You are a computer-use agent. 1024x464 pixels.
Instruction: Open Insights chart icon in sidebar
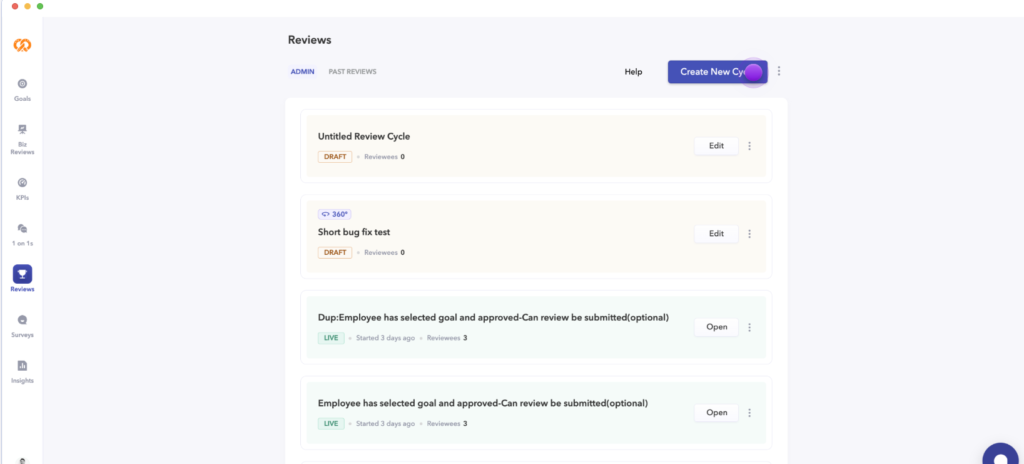pos(22,366)
